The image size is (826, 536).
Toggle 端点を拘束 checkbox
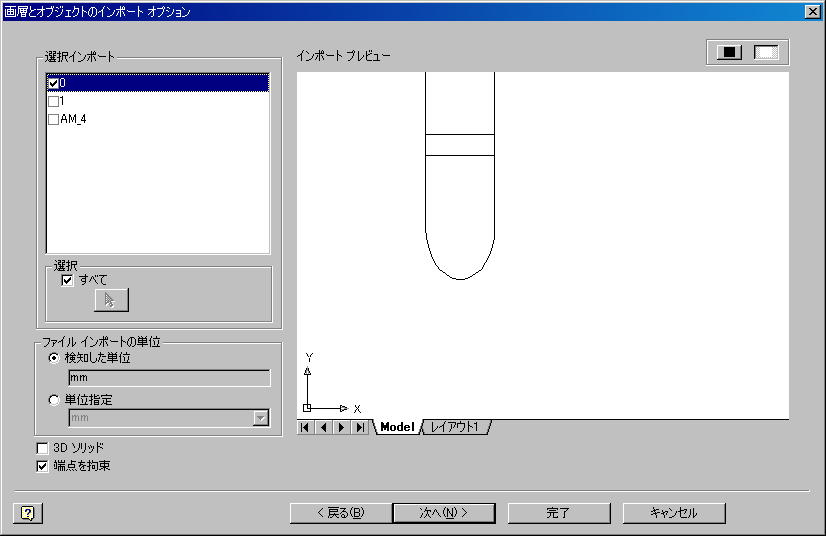42,466
